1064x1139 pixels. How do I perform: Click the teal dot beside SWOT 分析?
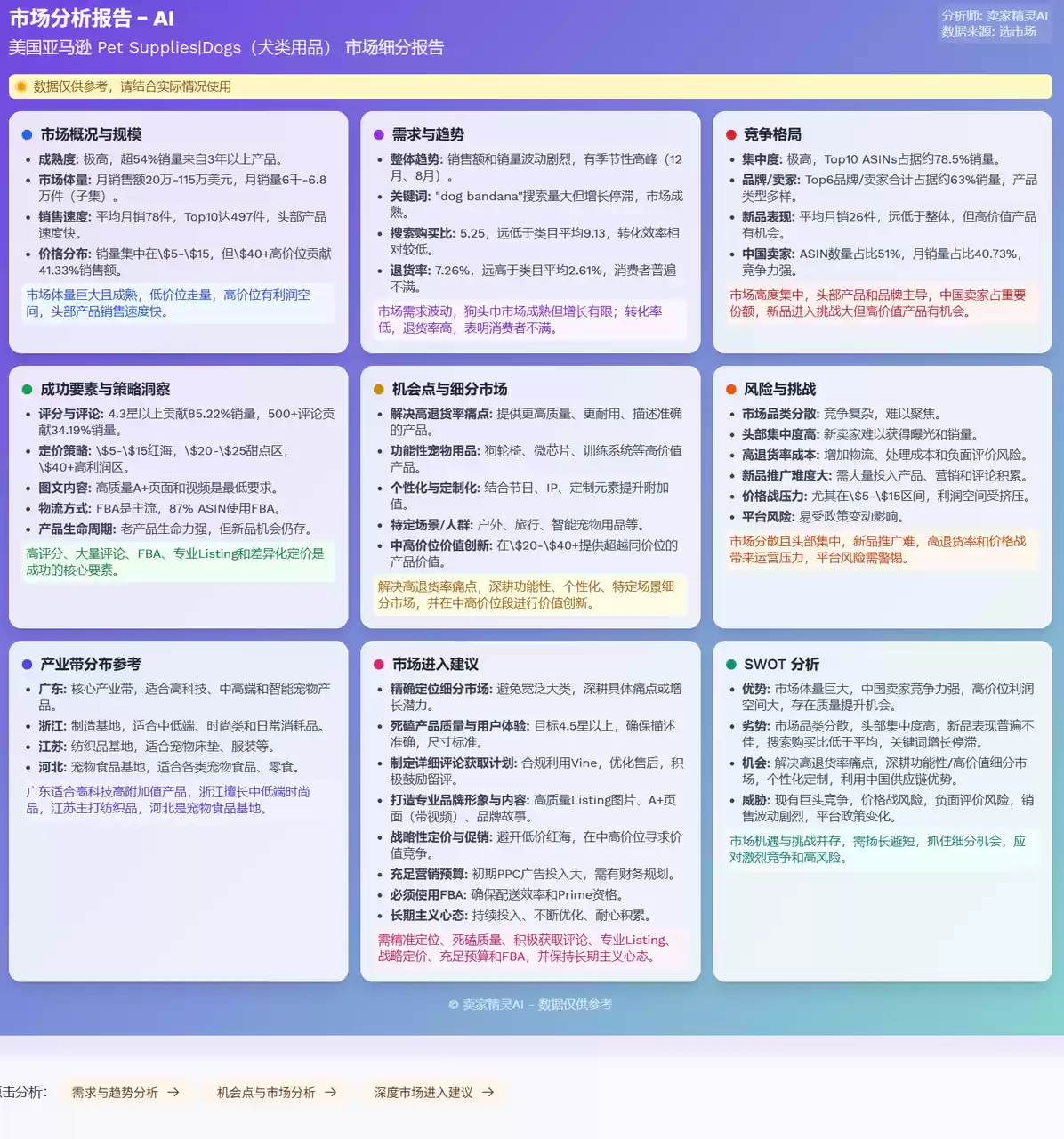point(731,665)
